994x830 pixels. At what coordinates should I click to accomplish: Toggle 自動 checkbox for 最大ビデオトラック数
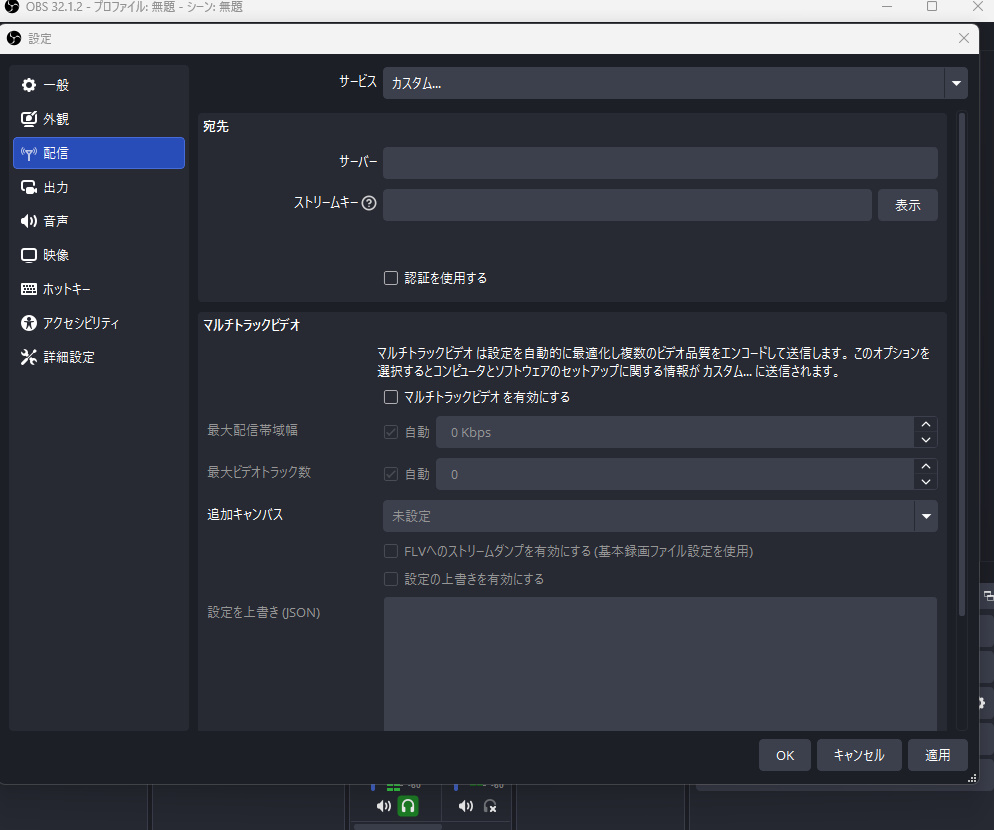pyautogui.click(x=391, y=474)
